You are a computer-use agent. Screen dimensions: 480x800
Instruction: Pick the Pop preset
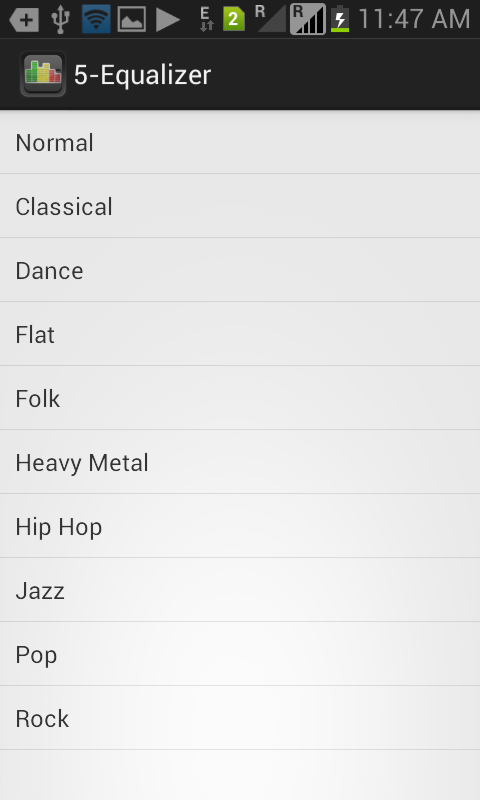coord(240,654)
